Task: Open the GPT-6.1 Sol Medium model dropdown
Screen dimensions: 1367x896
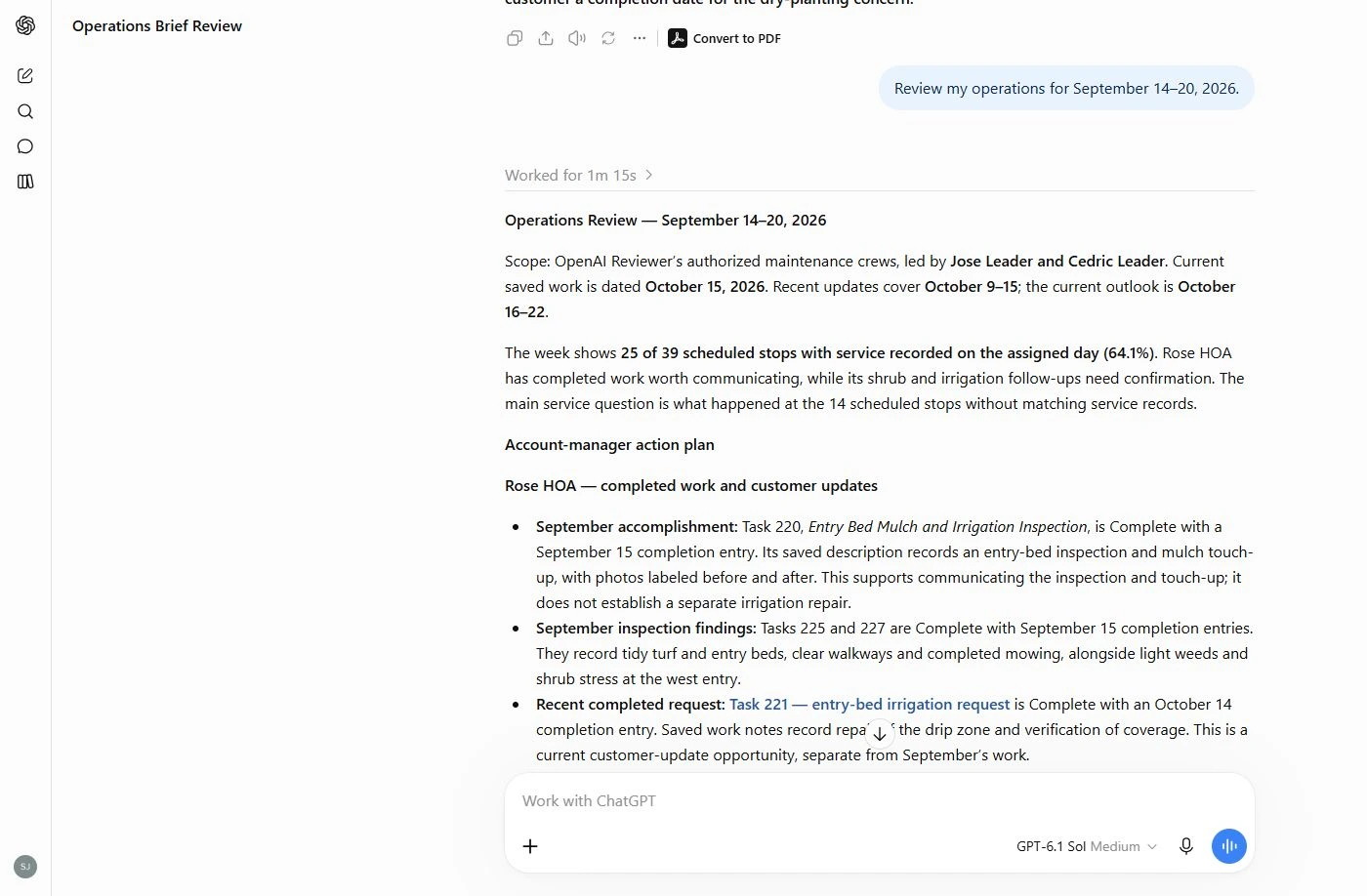Action: 1086,846
